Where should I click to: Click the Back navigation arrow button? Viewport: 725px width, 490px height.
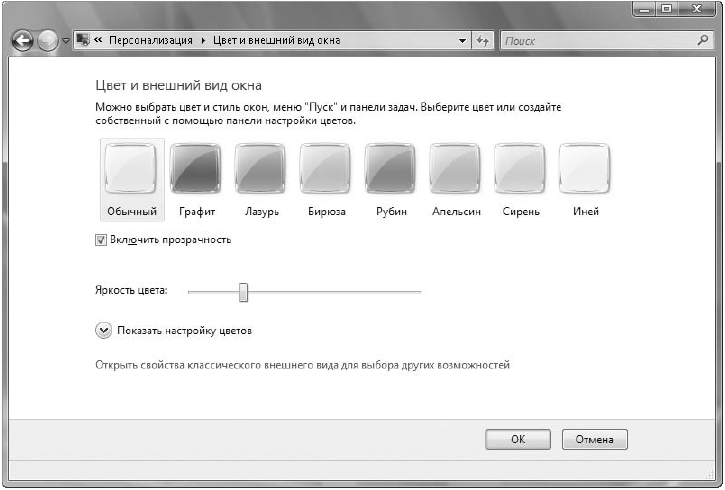tap(22, 41)
